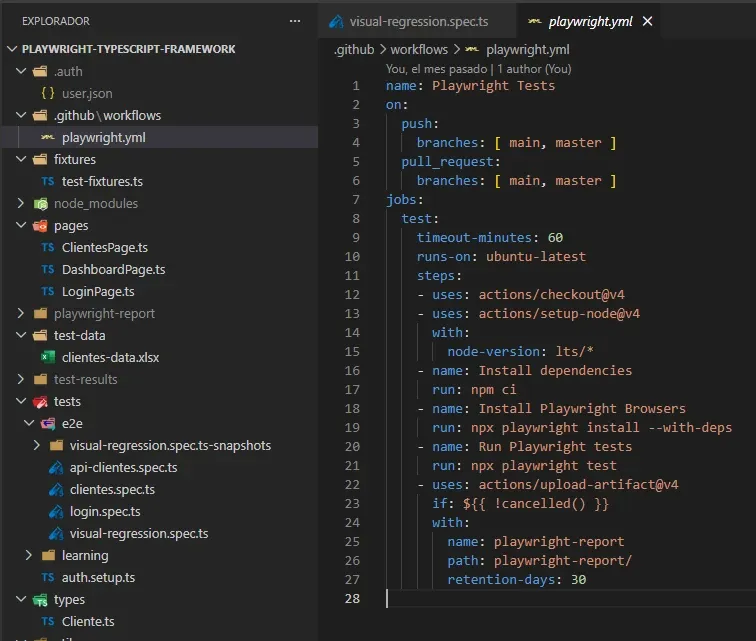Click the test-data folder icon
Viewport: 756px width, 641px height.
[x=40, y=335]
